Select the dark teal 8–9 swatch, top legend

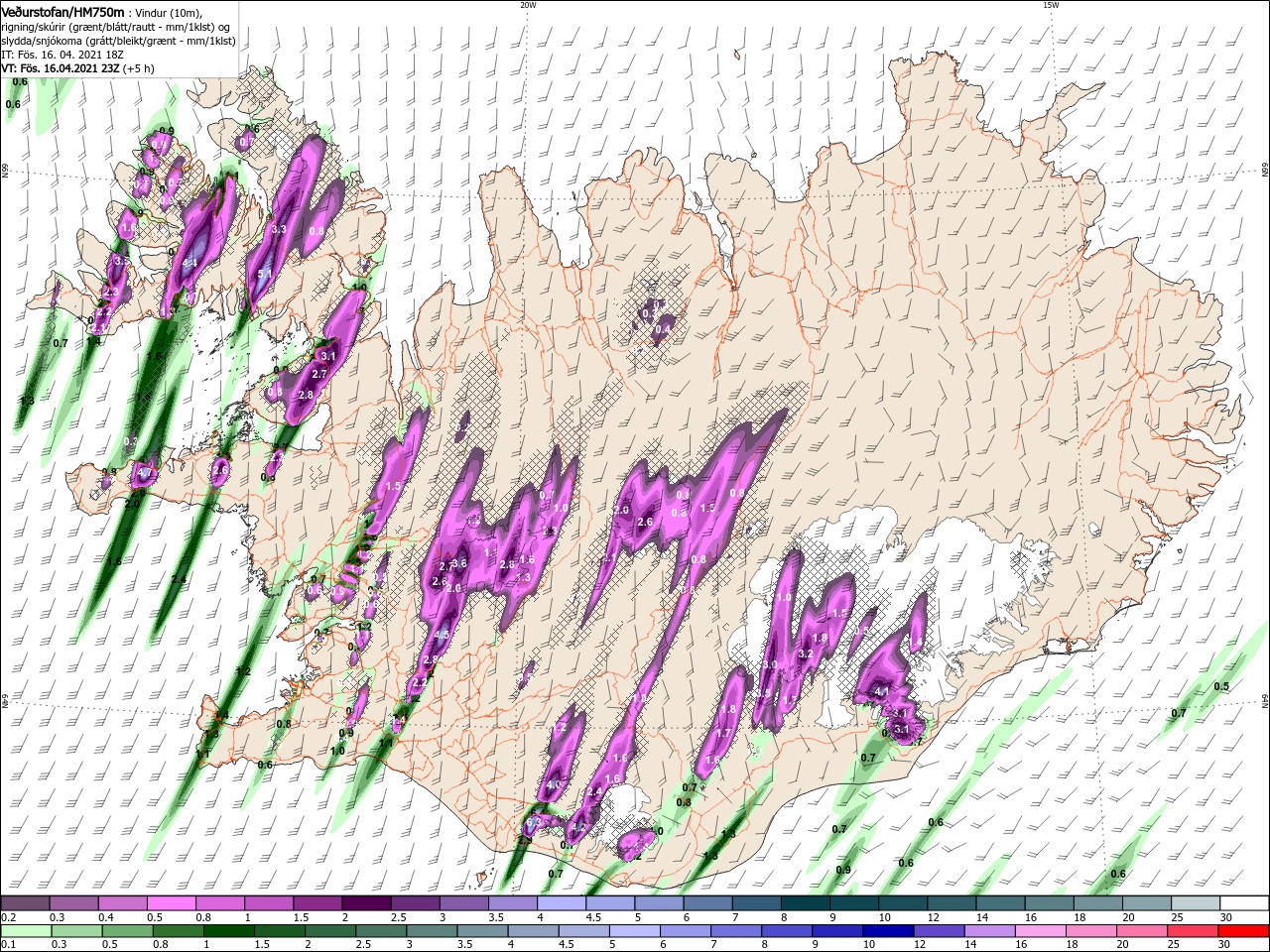804,903
